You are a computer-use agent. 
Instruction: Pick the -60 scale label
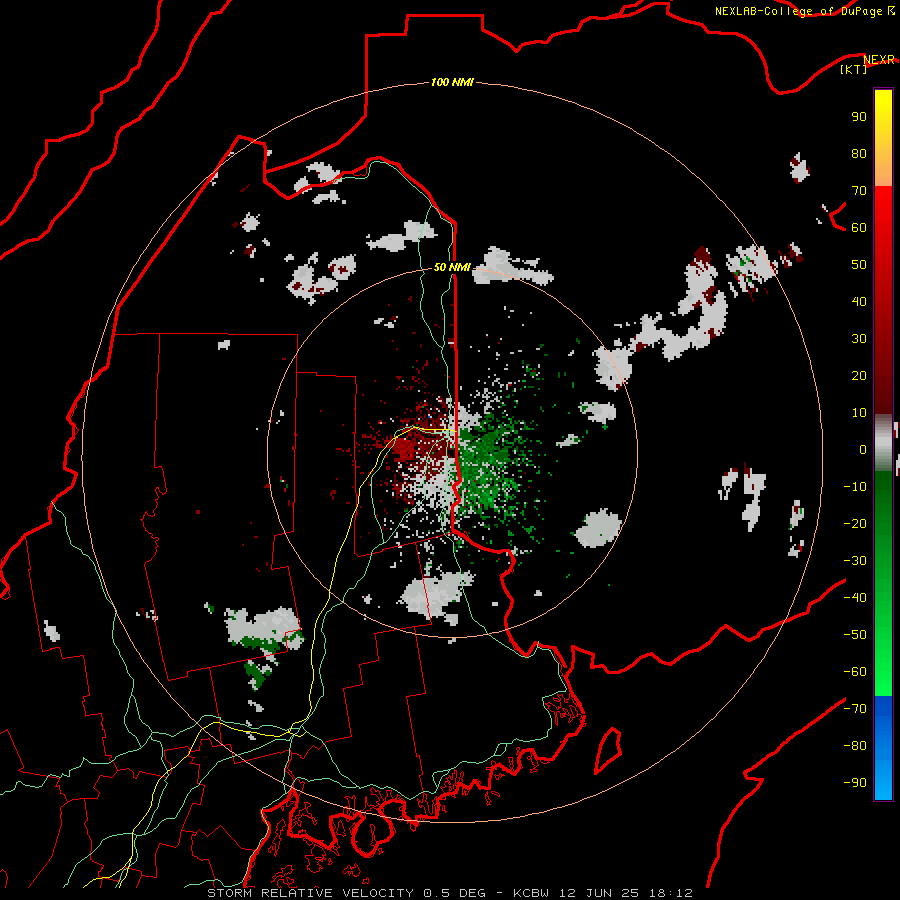point(855,672)
